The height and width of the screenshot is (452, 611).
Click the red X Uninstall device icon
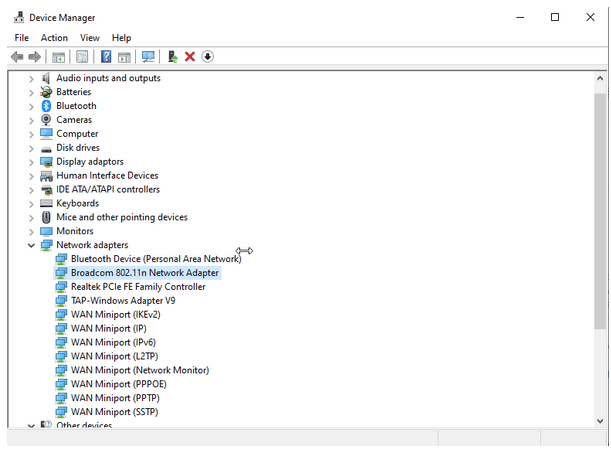190,57
